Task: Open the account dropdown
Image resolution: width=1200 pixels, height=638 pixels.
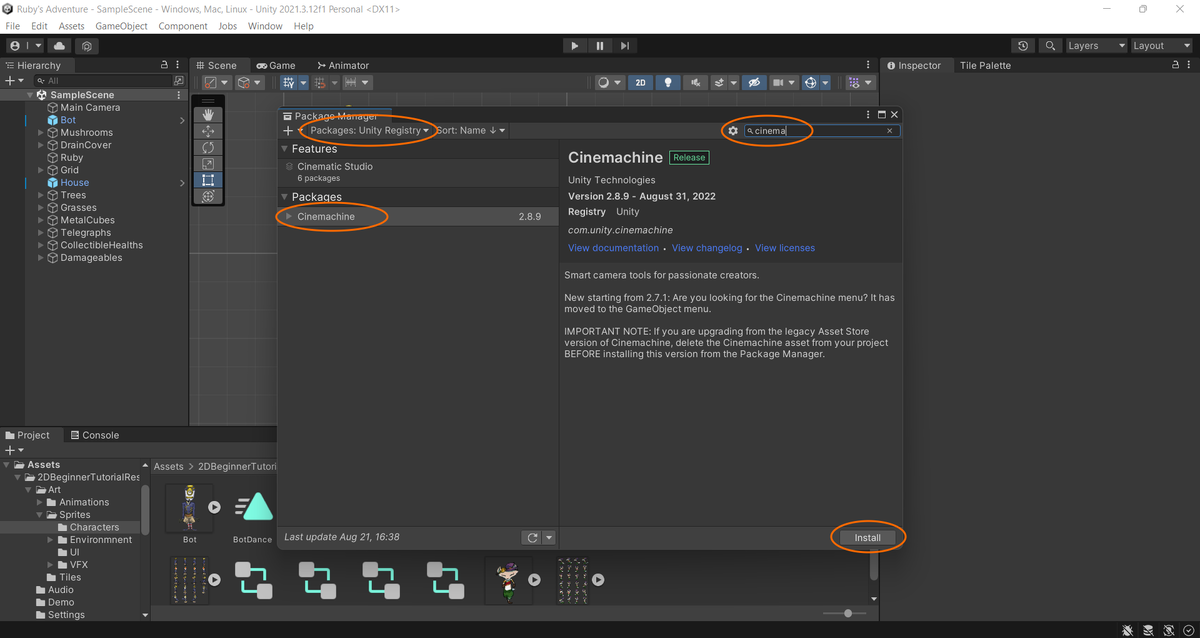Action: pos(25,46)
